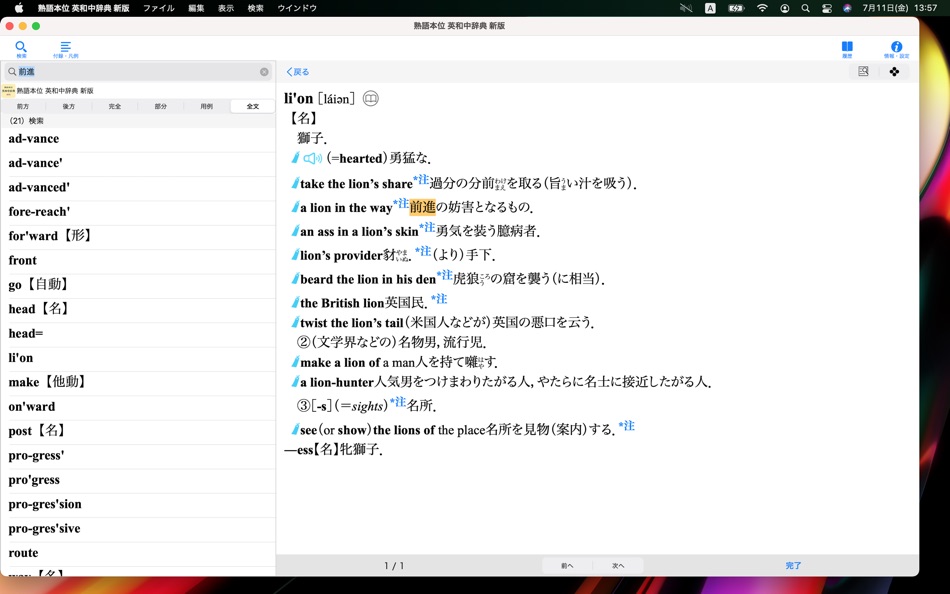This screenshot has height=594, width=950.
Task: Select the 'route' result
Action: [138, 553]
